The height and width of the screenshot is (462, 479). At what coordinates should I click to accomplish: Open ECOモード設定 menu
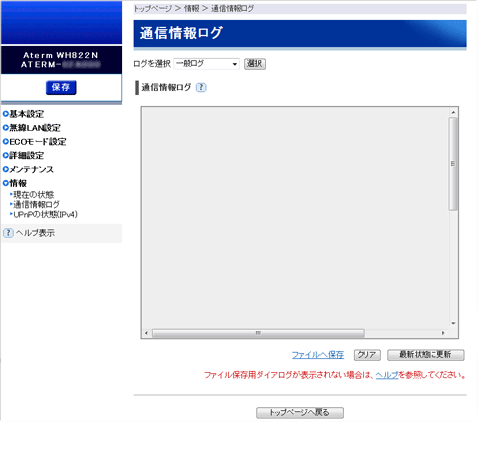(x=38, y=142)
